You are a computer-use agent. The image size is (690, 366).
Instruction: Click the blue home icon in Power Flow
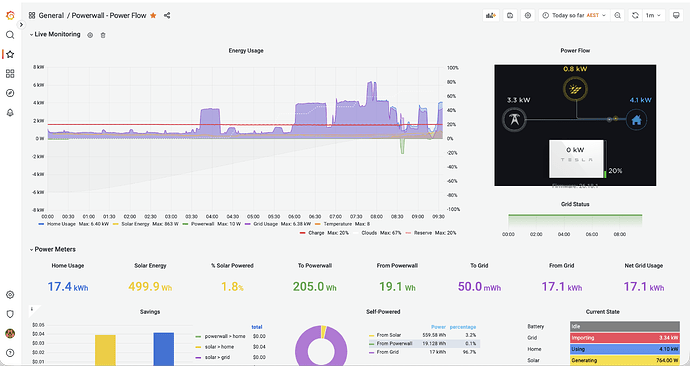click(x=636, y=119)
